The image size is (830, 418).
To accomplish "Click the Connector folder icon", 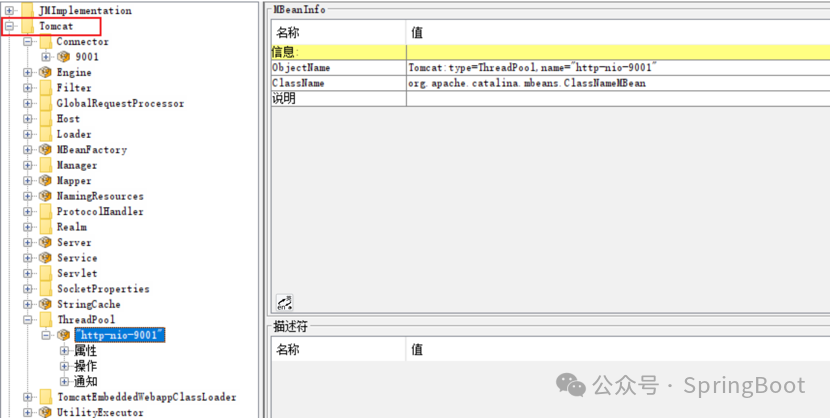I will [x=46, y=41].
